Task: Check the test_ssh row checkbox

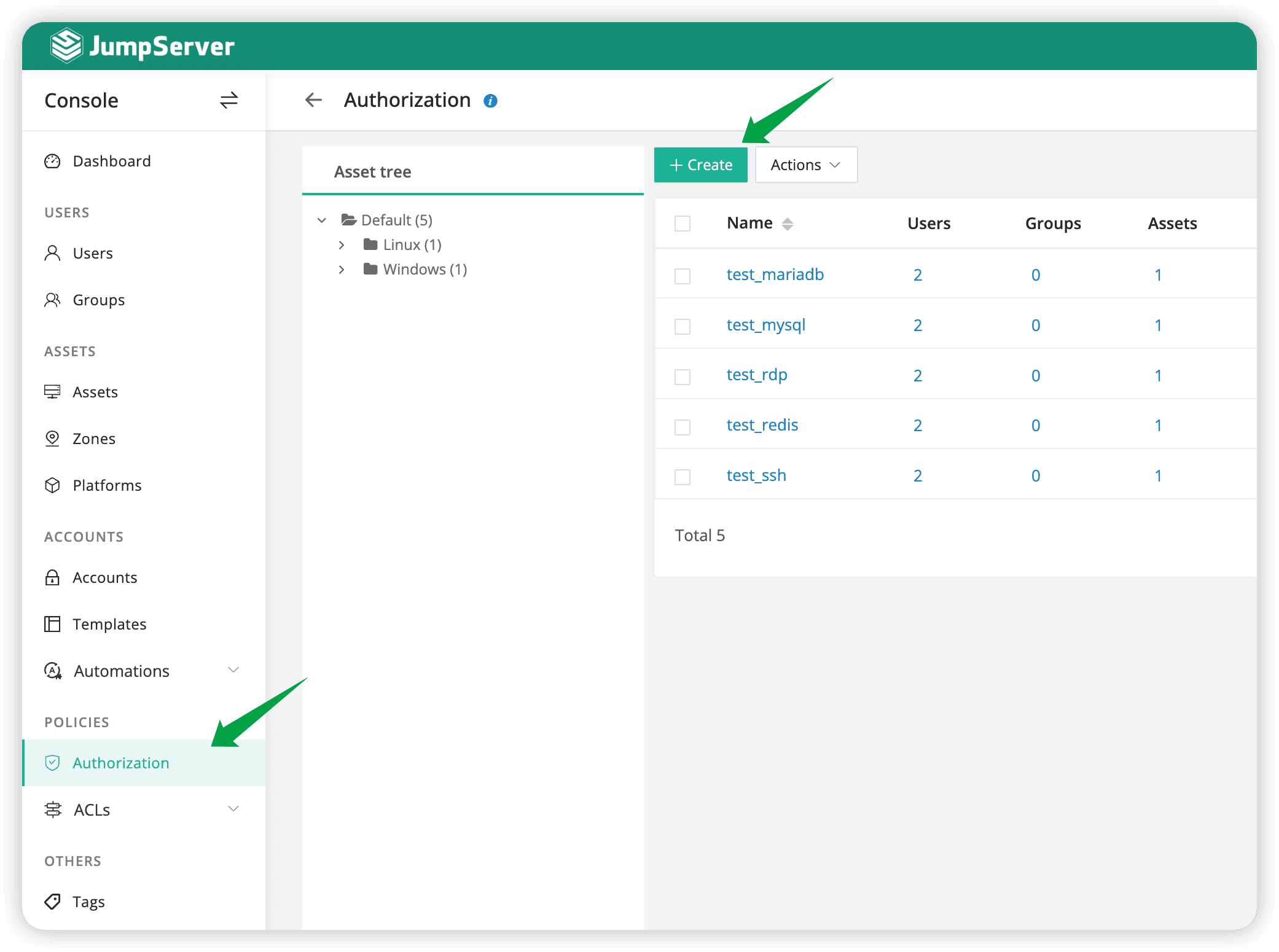Action: tap(682, 477)
